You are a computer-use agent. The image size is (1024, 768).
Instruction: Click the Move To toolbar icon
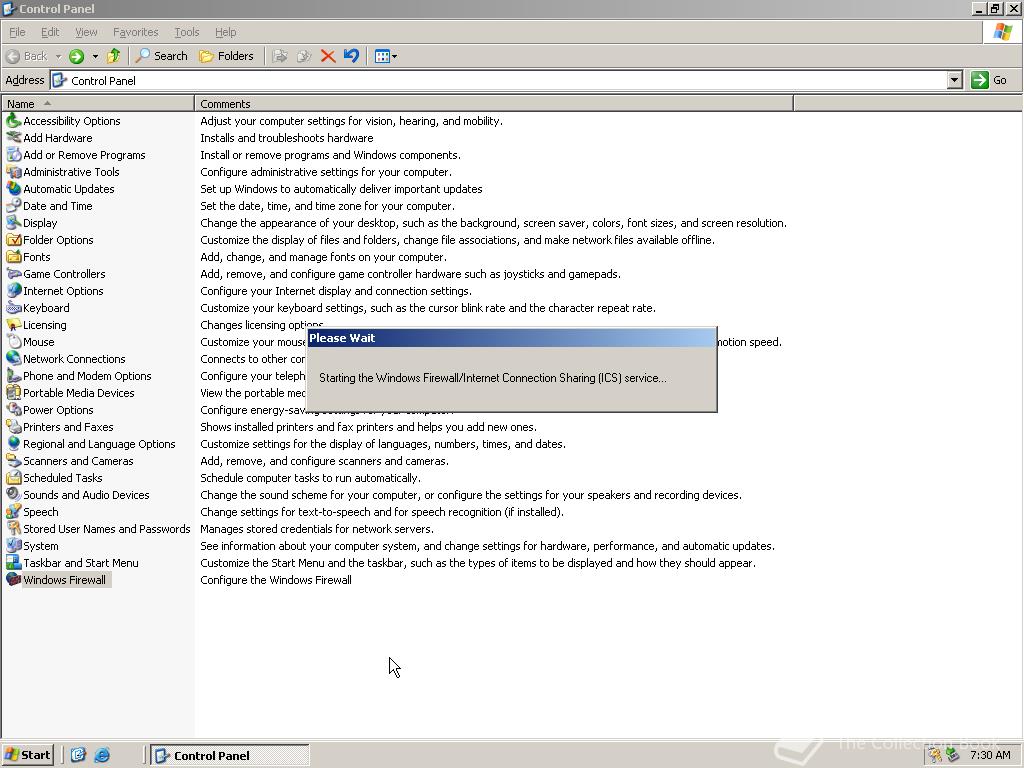point(280,56)
